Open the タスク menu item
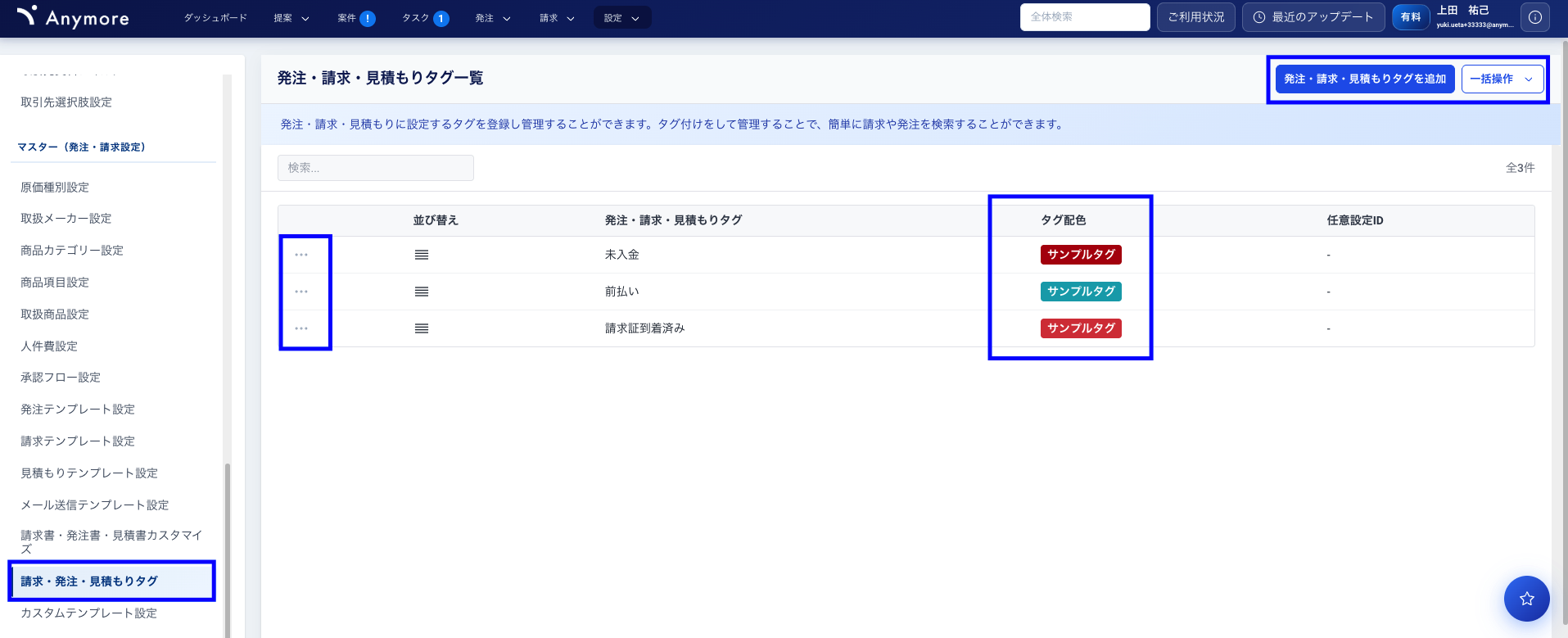Image resolution: width=1568 pixels, height=638 pixels. (415, 18)
